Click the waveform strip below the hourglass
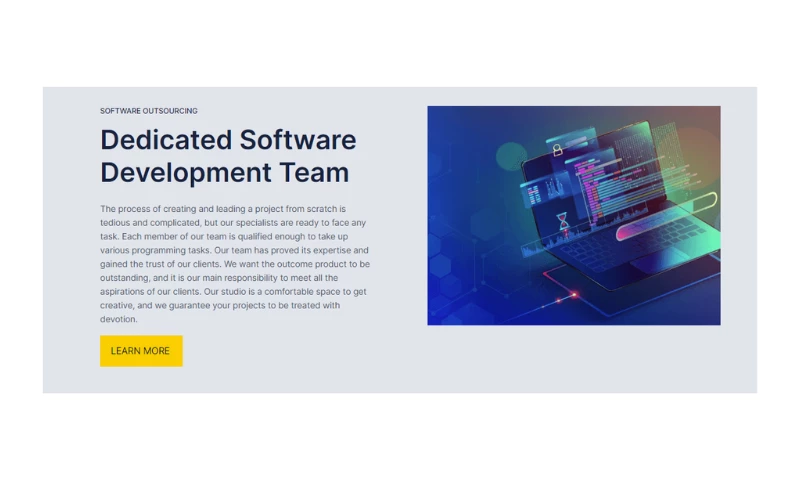 pyautogui.click(x=549, y=243)
